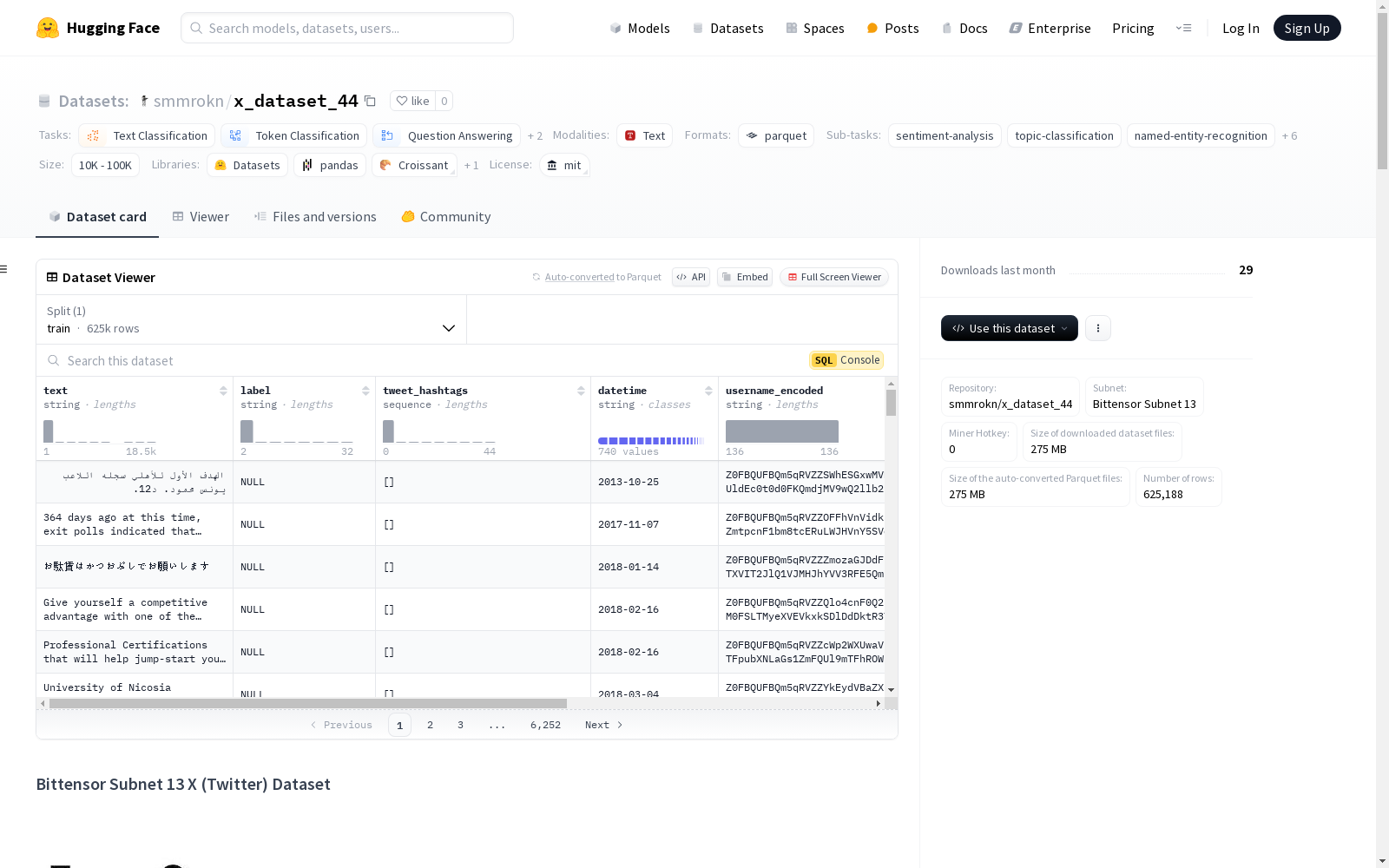The image size is (1389, 868).
Task: Open the Split train dropdown
Action: pyautogui.click(x=252, y=319)
